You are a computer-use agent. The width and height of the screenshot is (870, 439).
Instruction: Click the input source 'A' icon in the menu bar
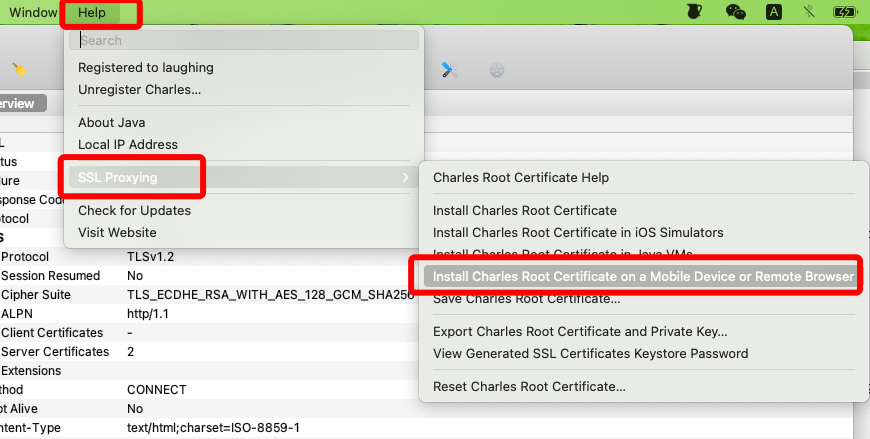pyautogui.click(x=774, y=12)
